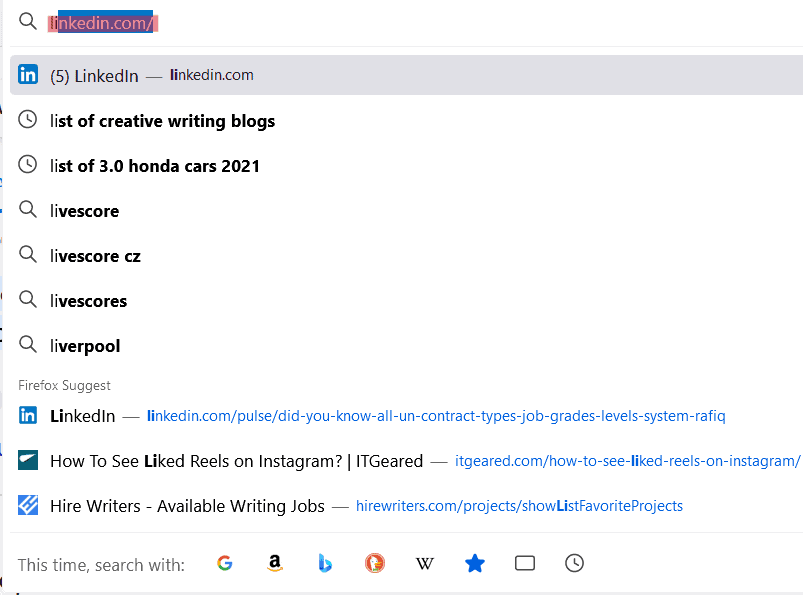Viewport: 803px width, 595px height.
Task: Search this time with Bing icon
Action: pyautogui.click(x=325, y=563)
